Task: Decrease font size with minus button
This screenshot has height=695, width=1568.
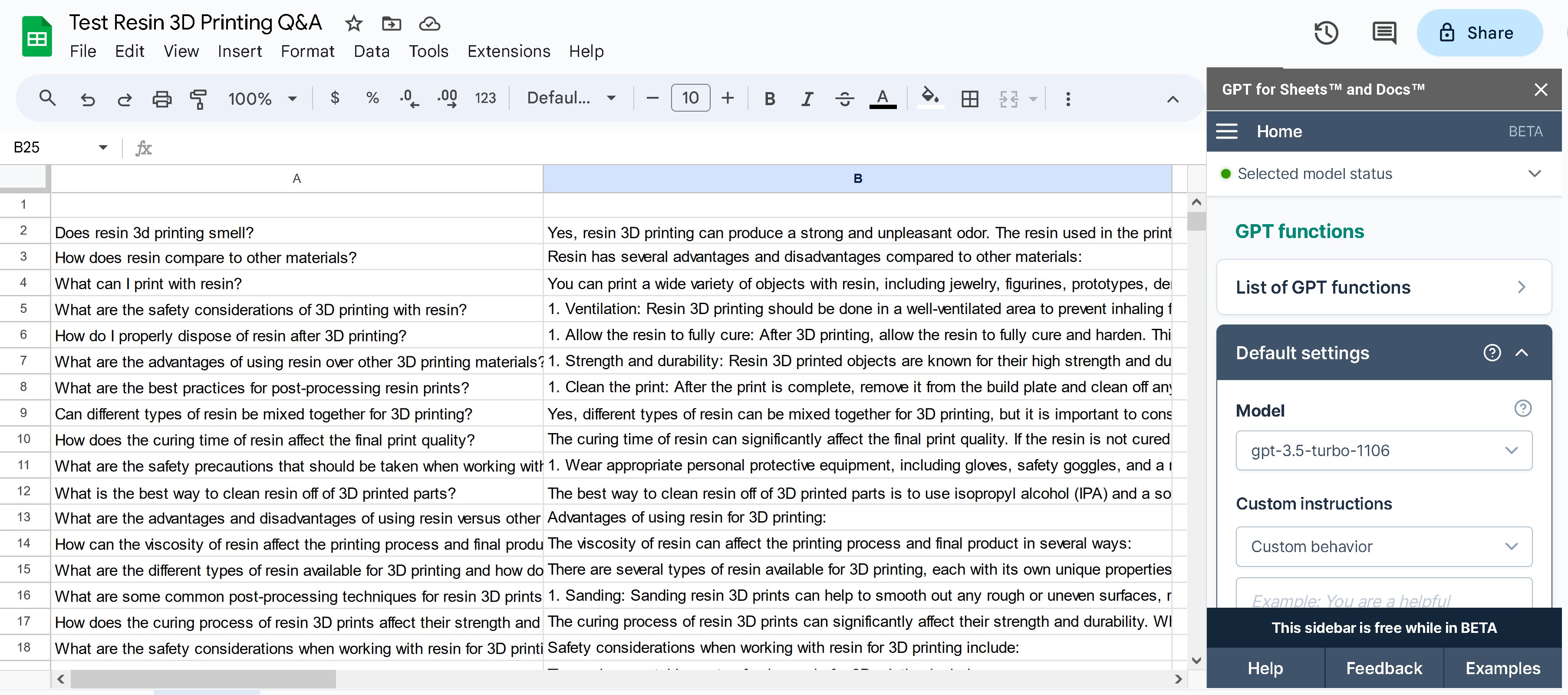Action: 652,98
